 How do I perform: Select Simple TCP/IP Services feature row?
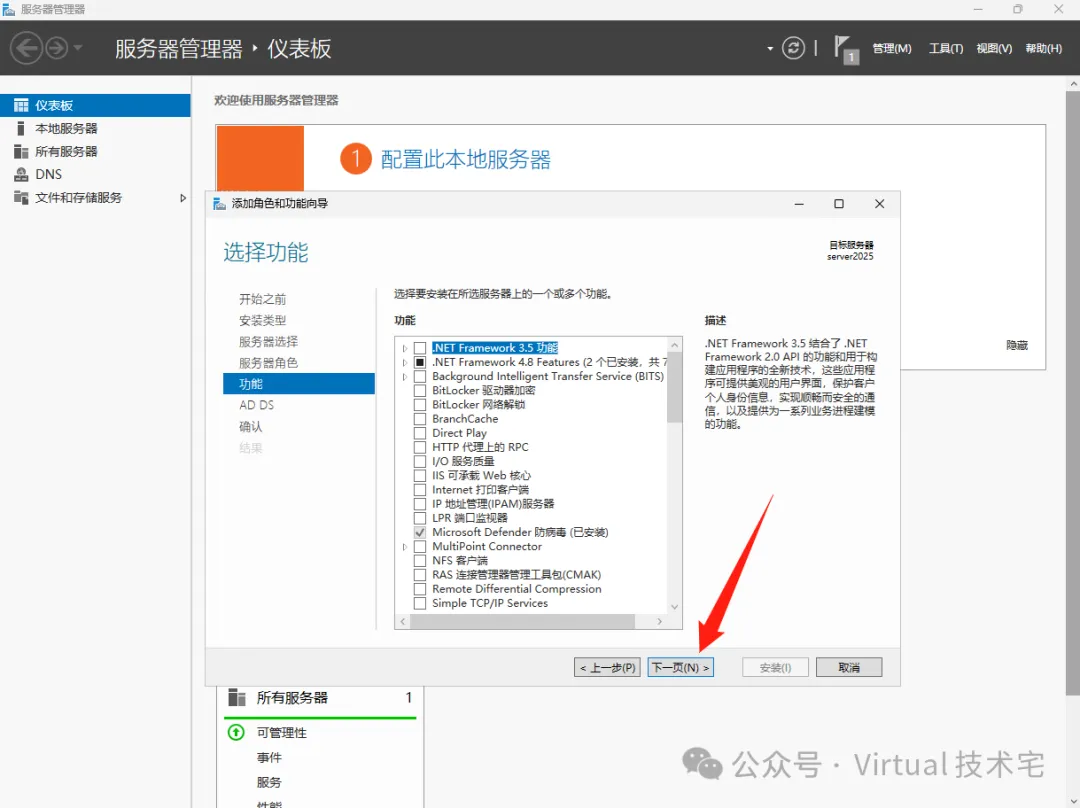click(x=490, y=603)
